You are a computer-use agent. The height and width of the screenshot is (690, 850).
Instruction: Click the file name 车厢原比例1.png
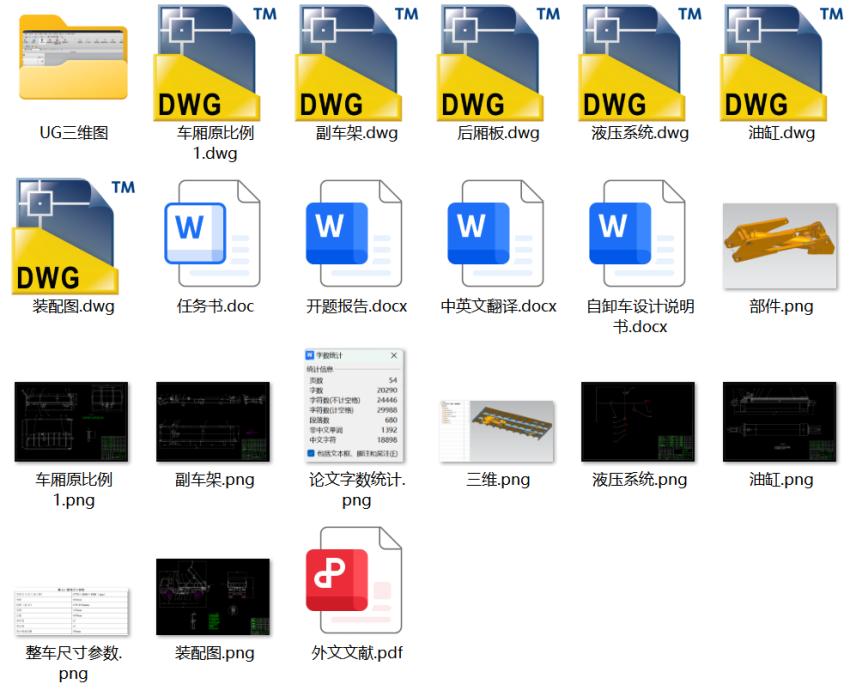coord(74,490)
